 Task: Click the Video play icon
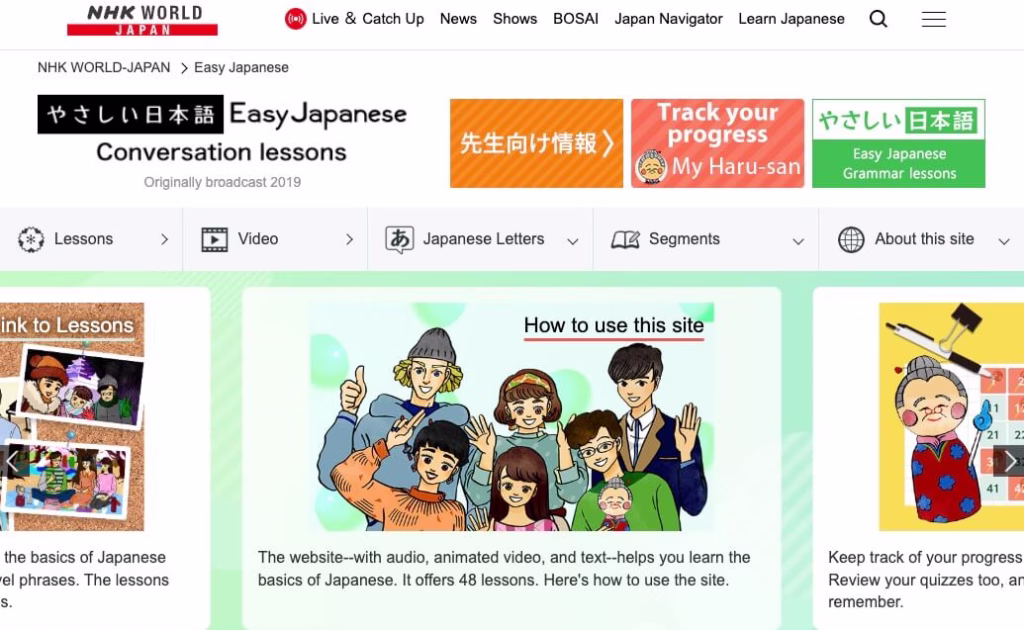[214, 240]
